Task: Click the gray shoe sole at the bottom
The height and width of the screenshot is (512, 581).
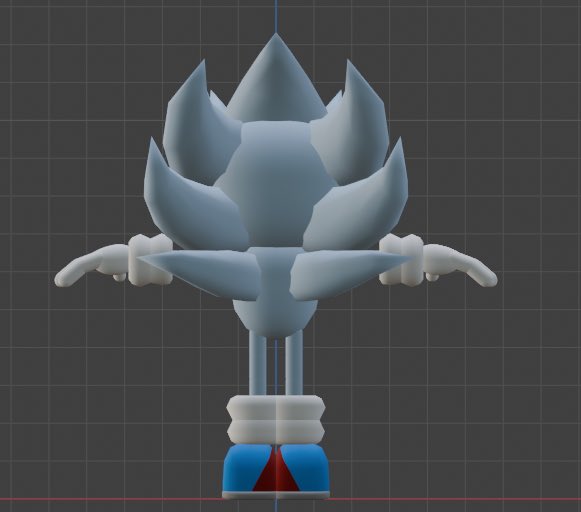Action: [276, 495]
